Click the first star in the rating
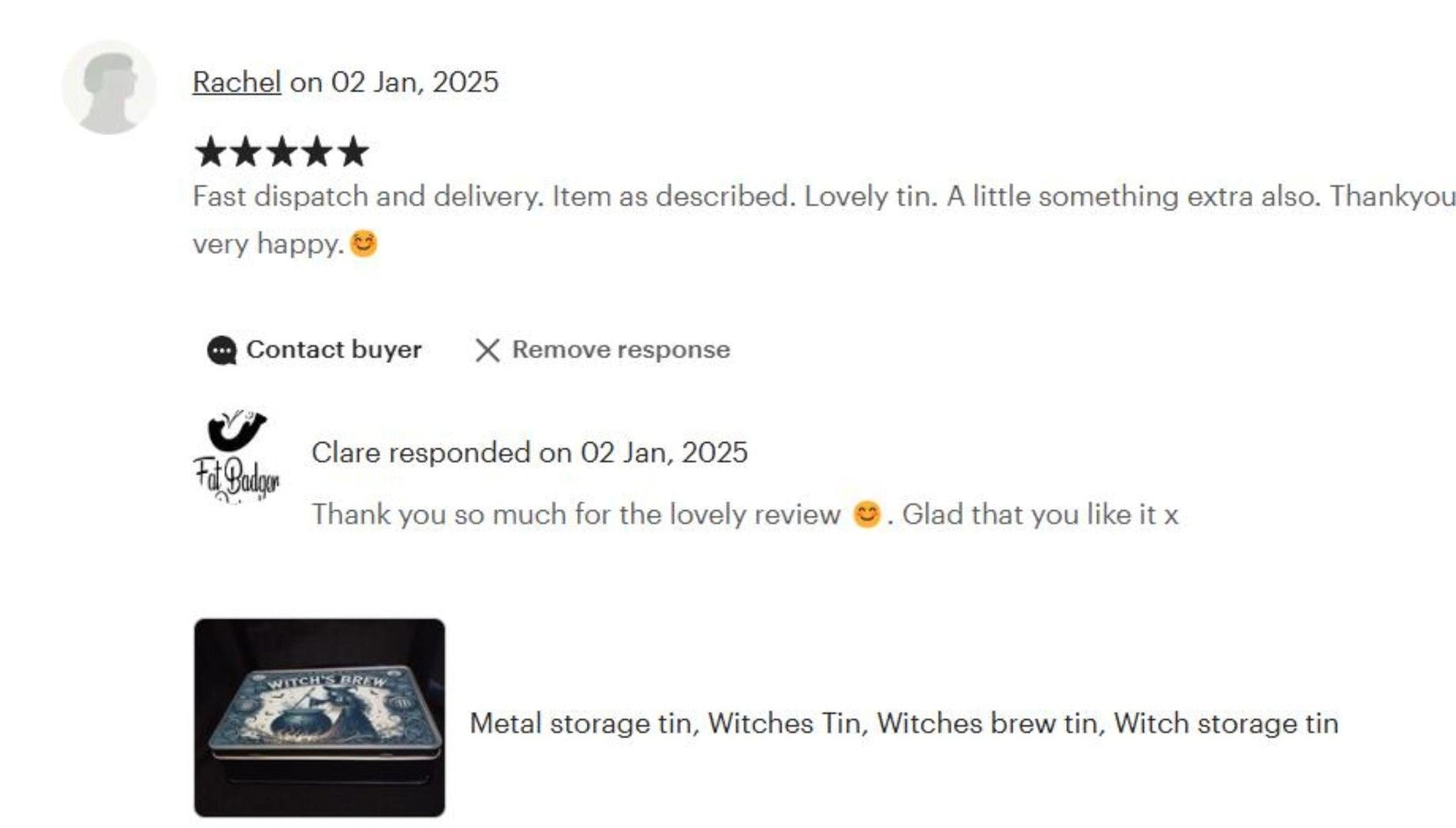This screenshot has width=1456, height=828. pos(213,151)
